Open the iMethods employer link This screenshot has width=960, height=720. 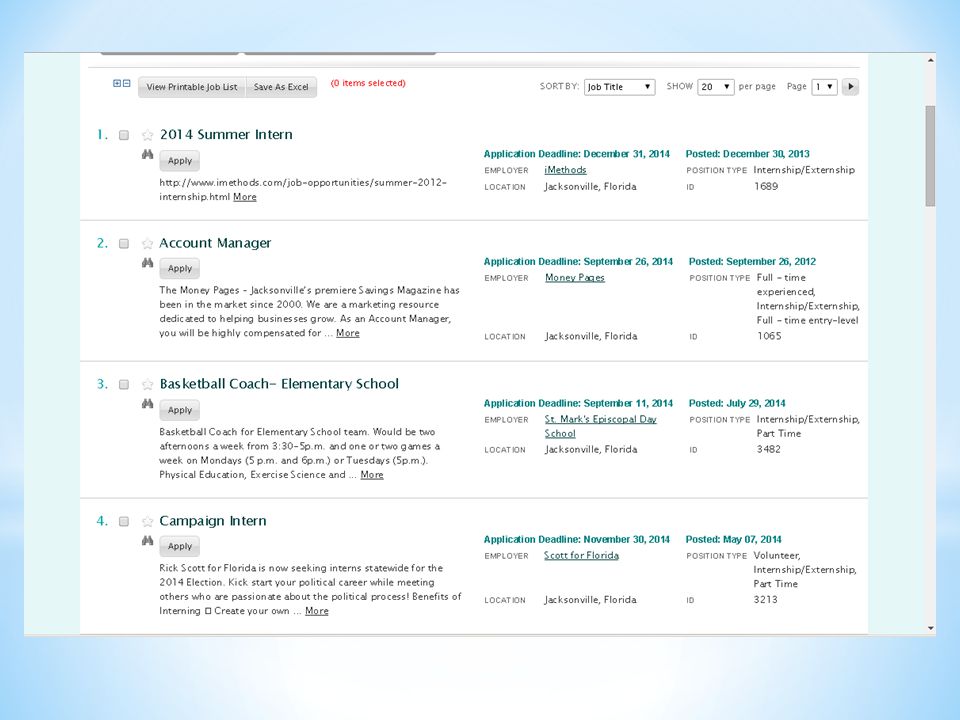click(x=565, y=170)
